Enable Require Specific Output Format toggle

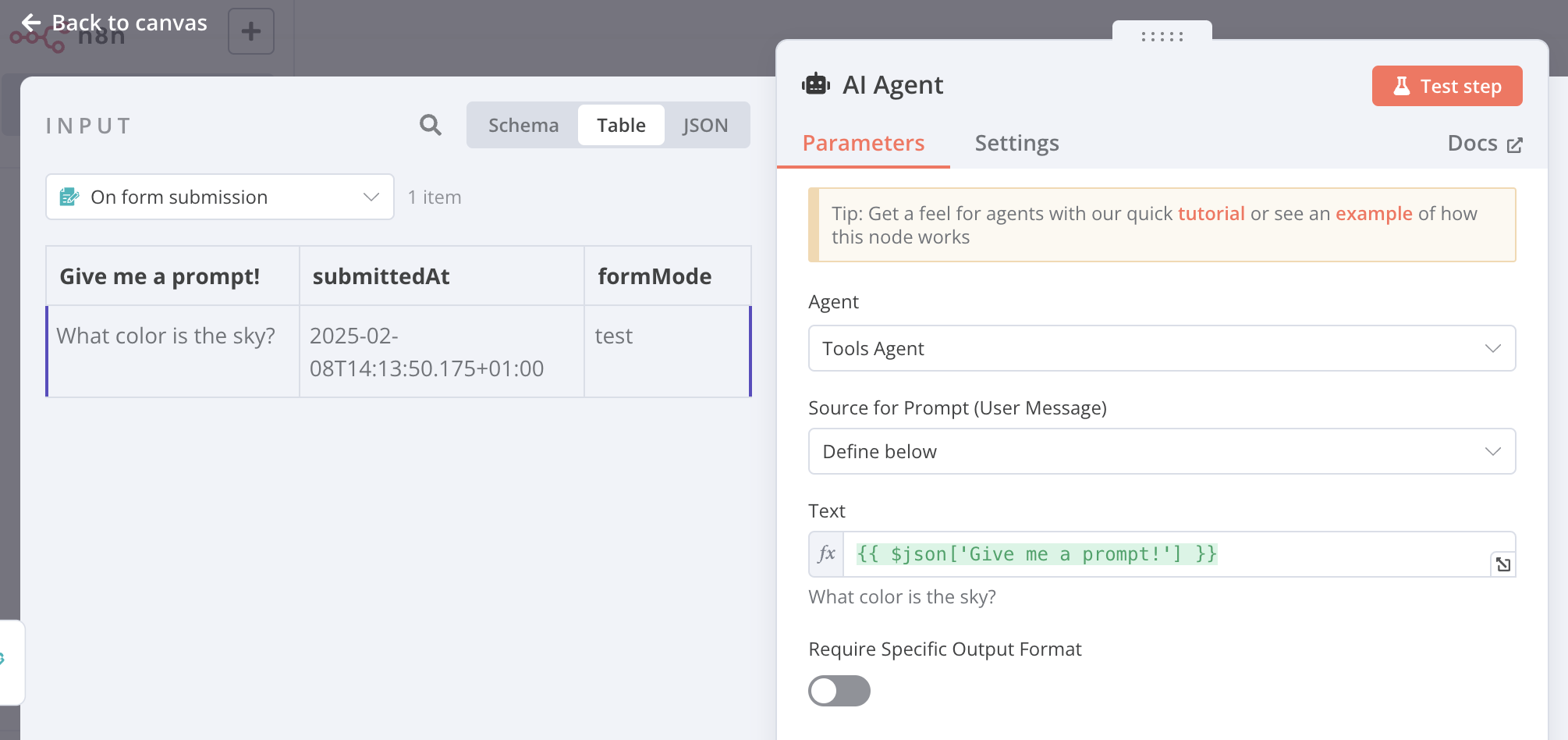tap(839, 691)
